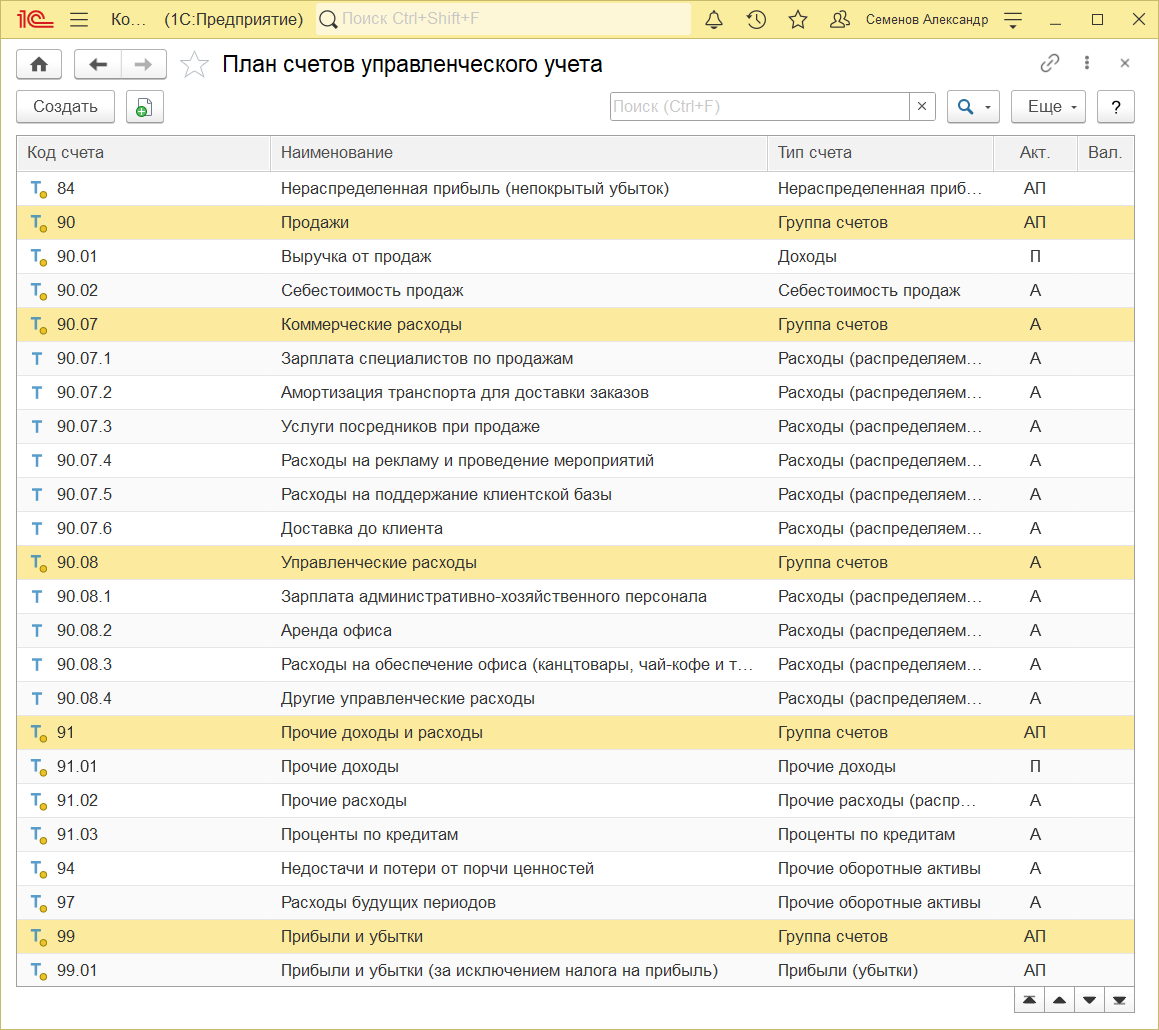Select row Другие управленческие расходы

click(x=575, y=699)
